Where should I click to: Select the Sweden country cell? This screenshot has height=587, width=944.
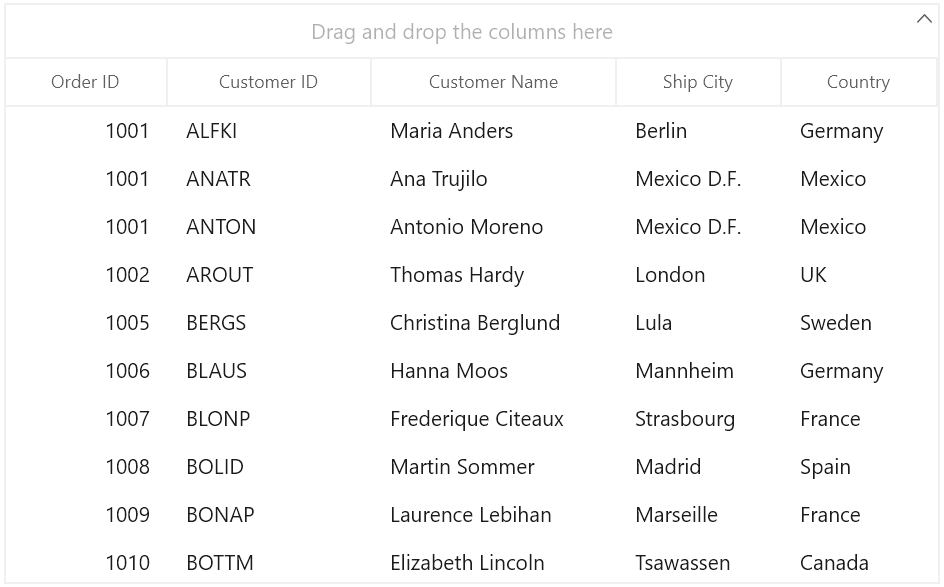point(859,323)
